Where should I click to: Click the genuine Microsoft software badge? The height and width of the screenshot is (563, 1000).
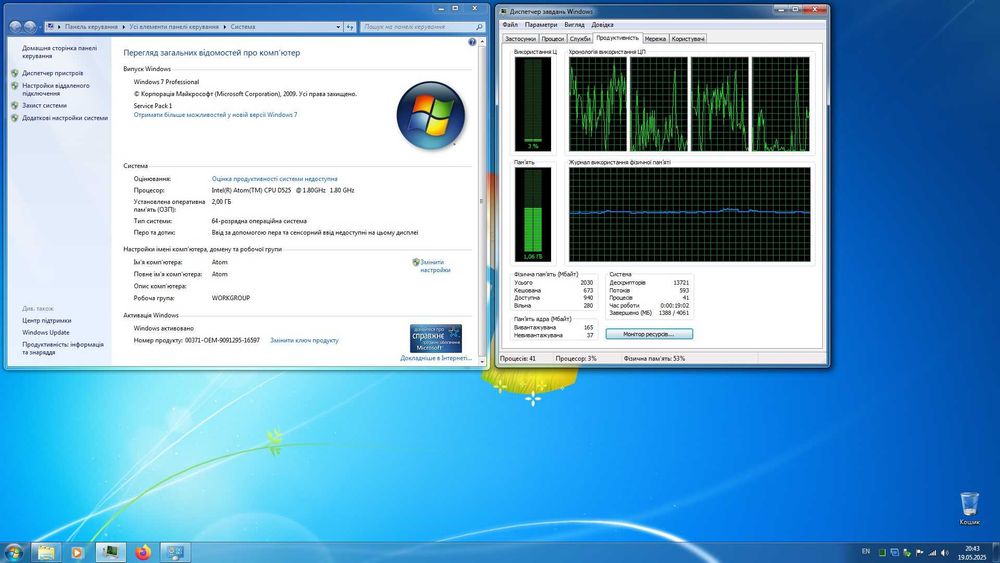point(436,339)
